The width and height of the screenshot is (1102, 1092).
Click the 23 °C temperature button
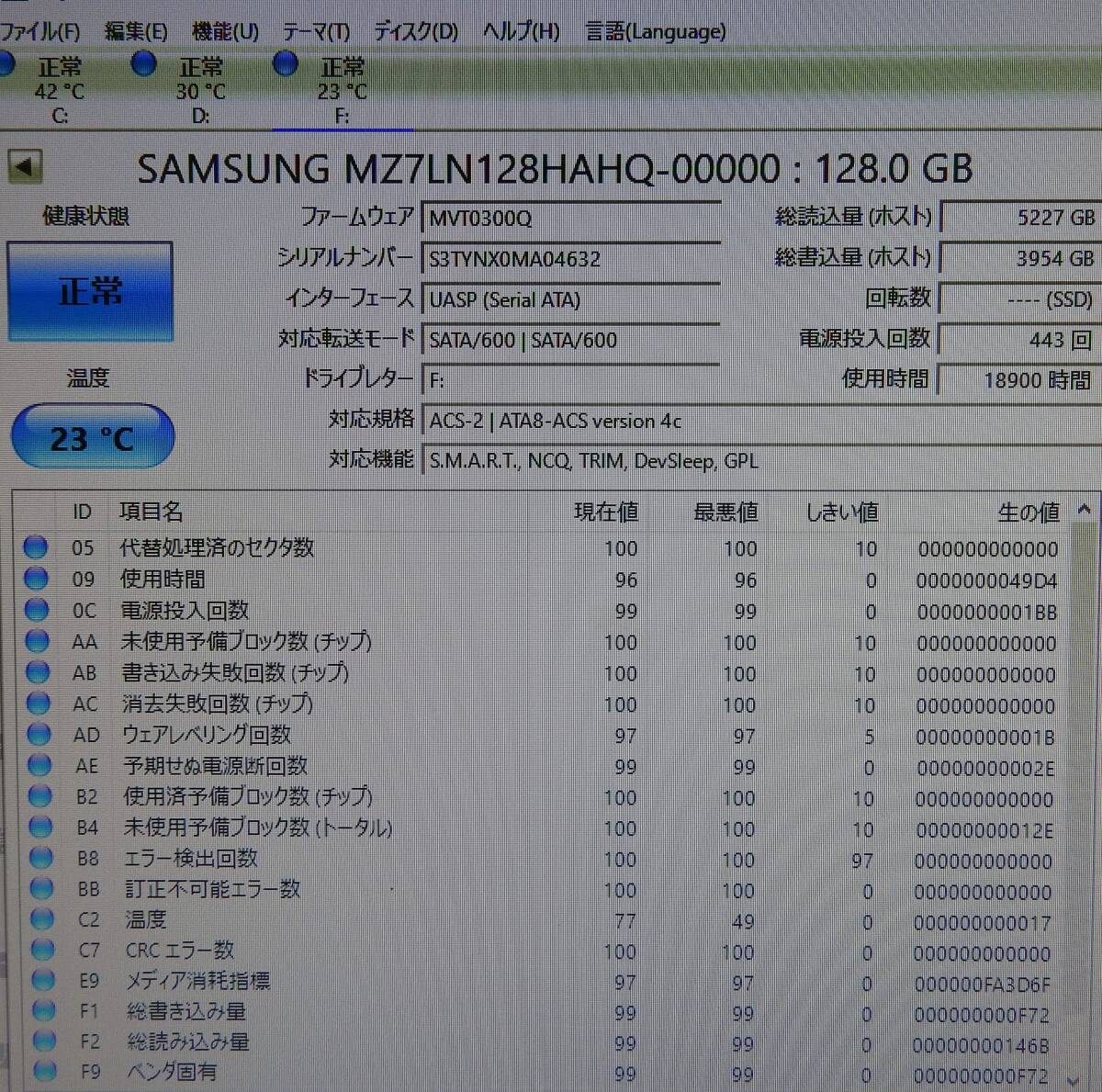point(93,437)
